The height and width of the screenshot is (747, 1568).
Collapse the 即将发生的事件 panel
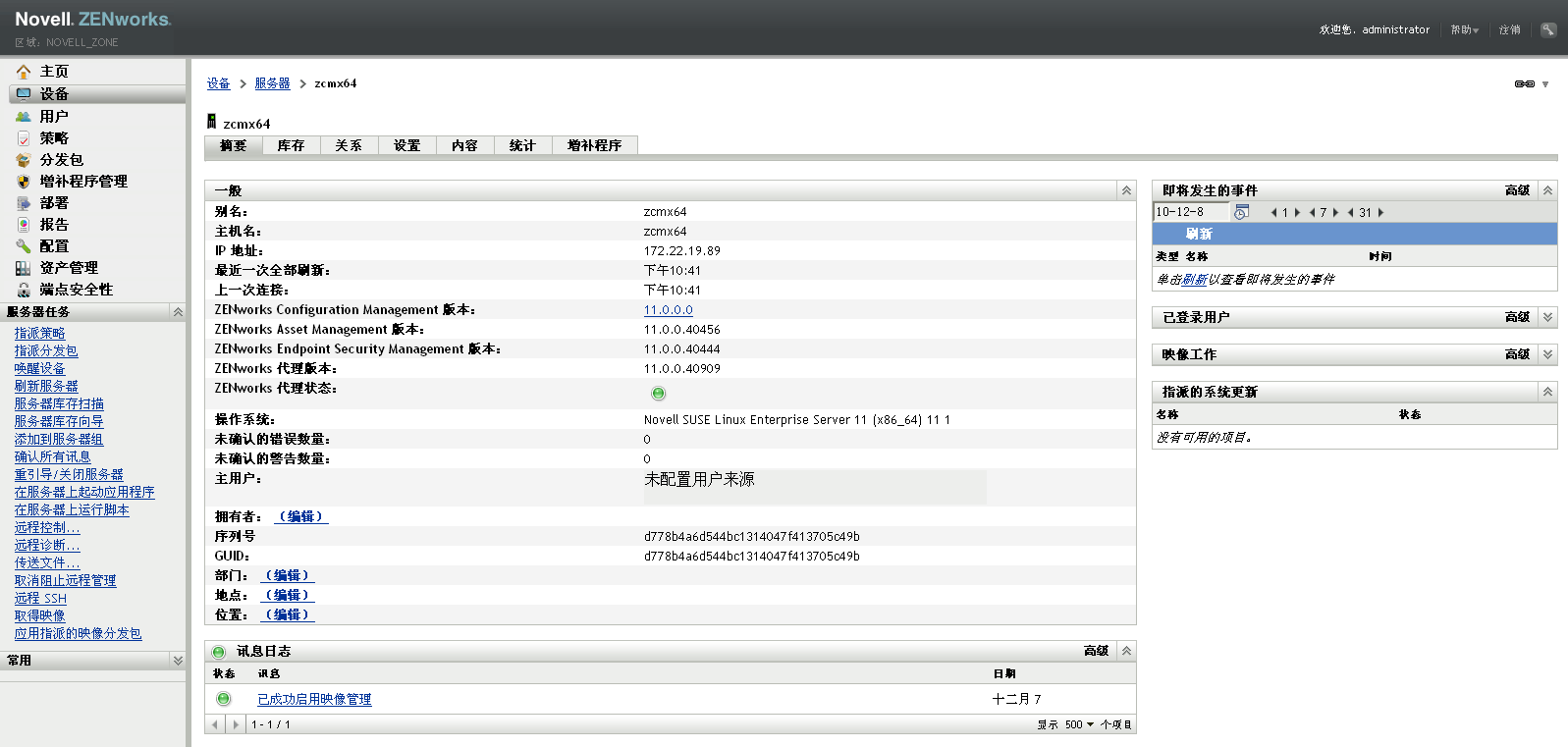point(1547,190)
